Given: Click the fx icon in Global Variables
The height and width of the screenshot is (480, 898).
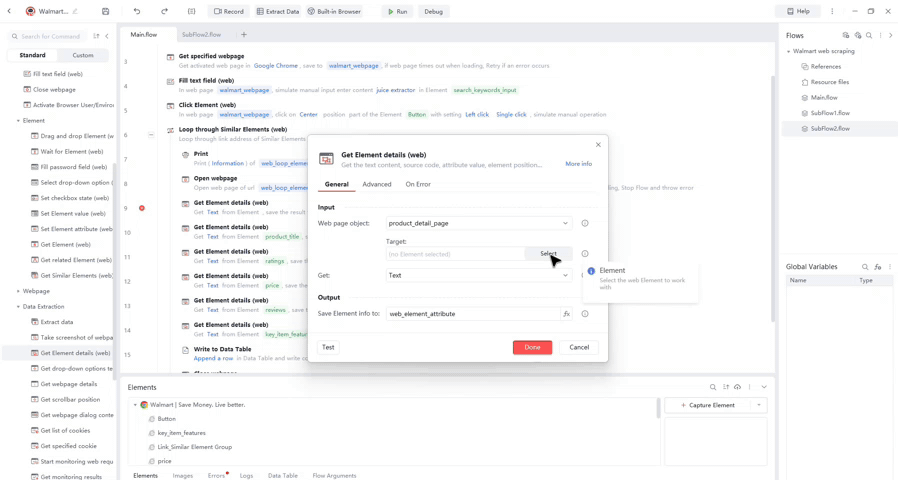Looking at the screenshot, I should click(x=878, y=267).
